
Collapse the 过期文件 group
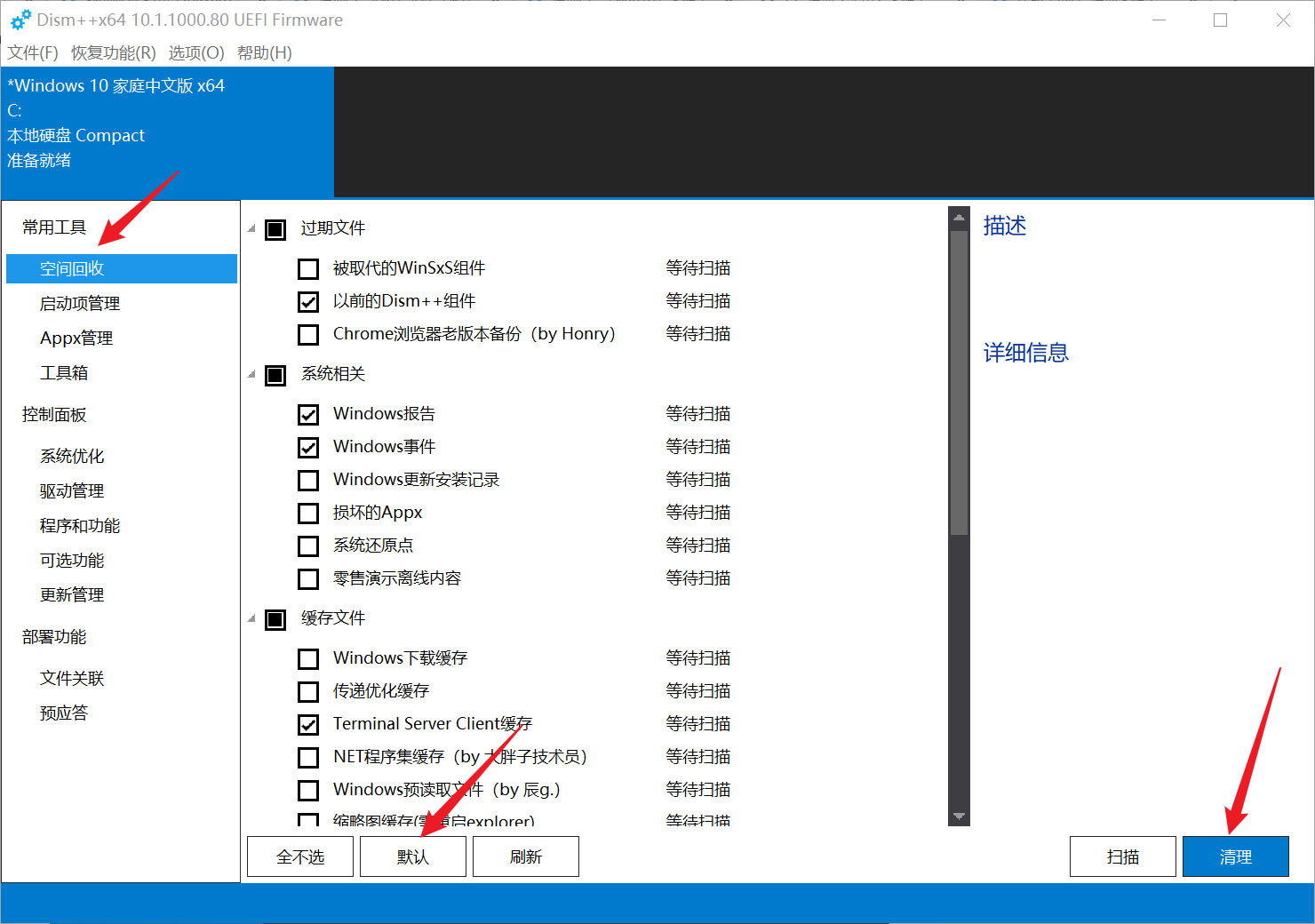click(x=251, y=229)
